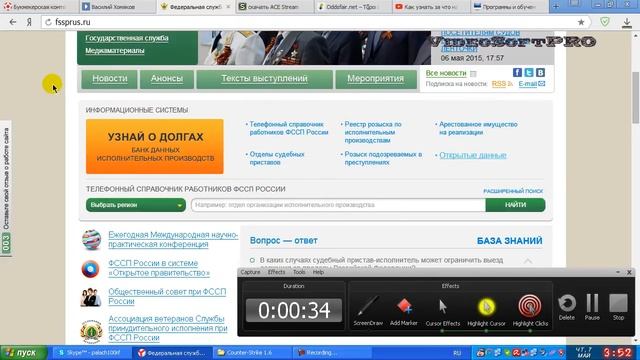Open the Отделы судебных приставов link

pyautogui.click(x=277, y=158)
